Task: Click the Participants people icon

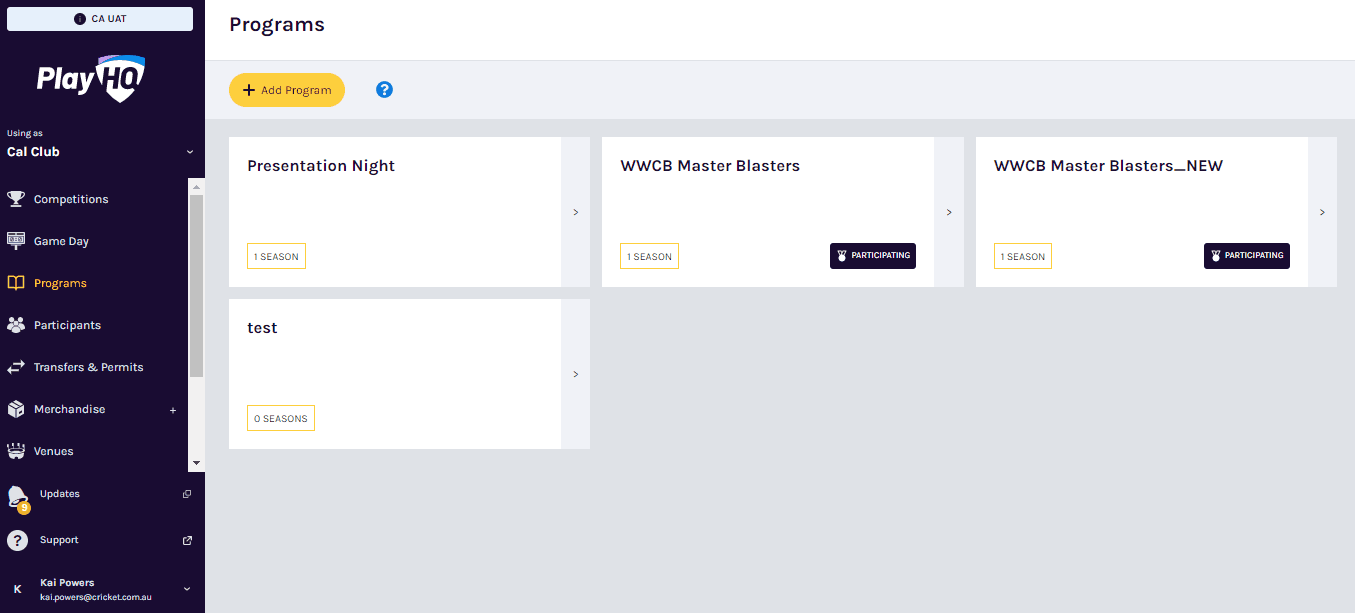Action: click(x=16, y=325)
